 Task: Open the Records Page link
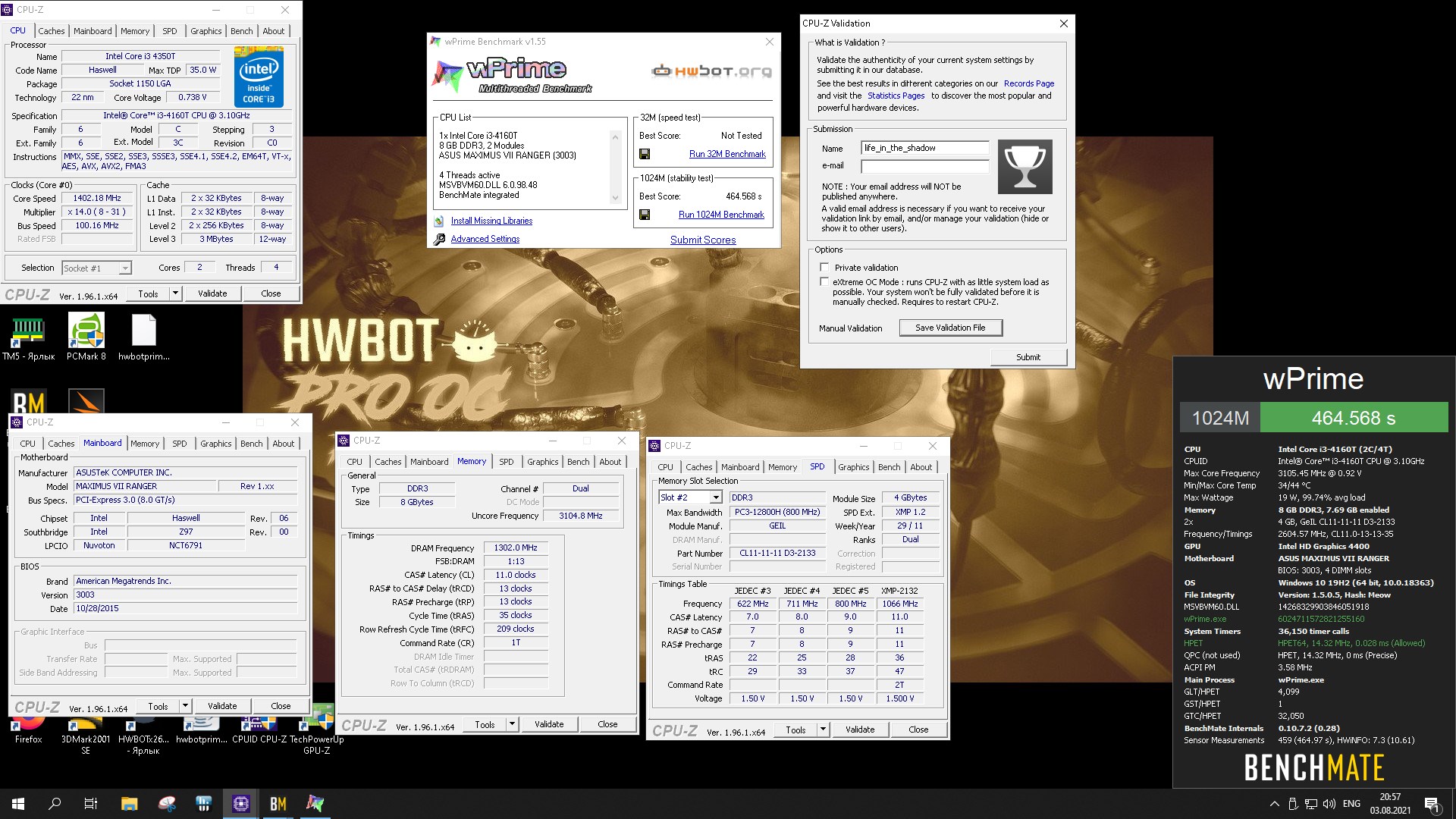(1029, 83)
